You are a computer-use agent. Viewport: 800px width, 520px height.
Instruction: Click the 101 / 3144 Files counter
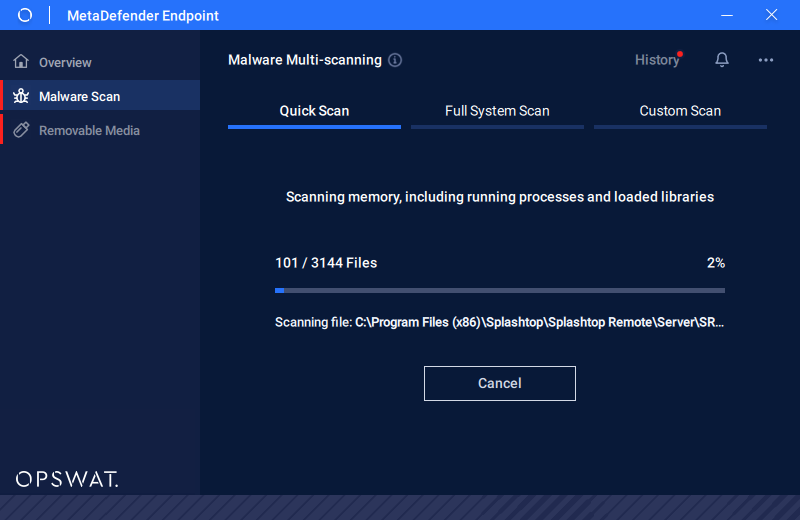(x=326, y=263)
